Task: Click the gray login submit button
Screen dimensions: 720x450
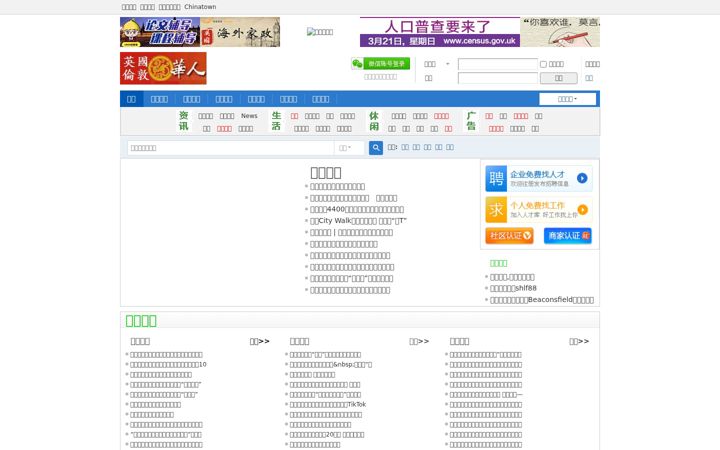Action: pos(559,78)
